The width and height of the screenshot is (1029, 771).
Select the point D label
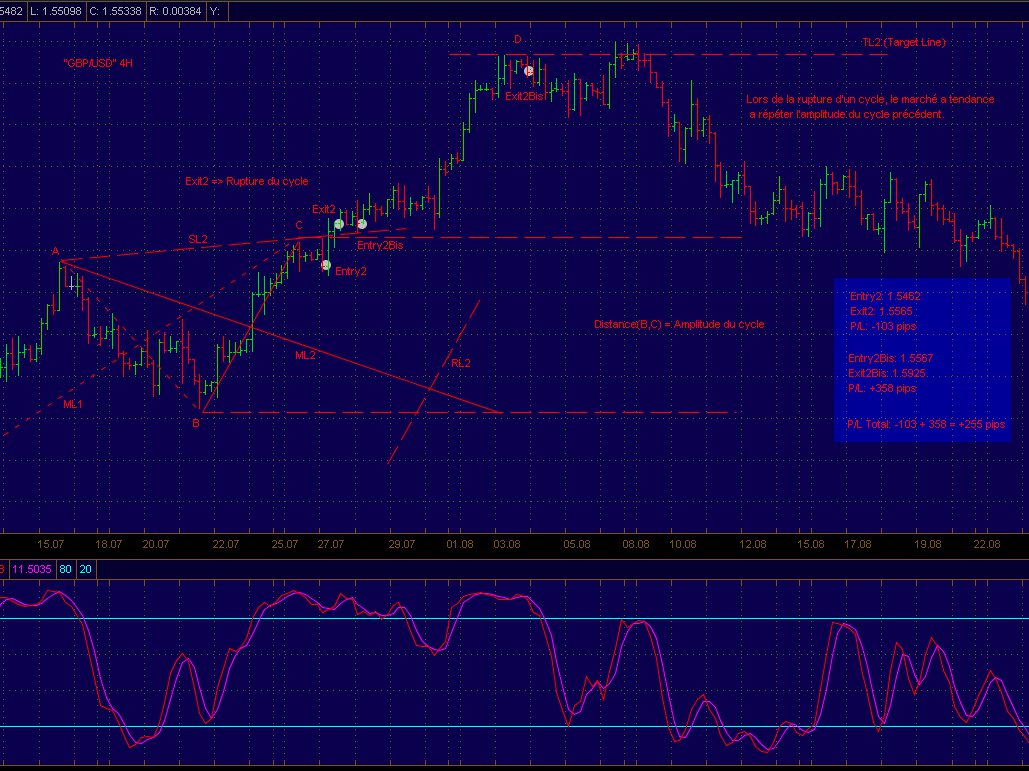coord(517,39)
